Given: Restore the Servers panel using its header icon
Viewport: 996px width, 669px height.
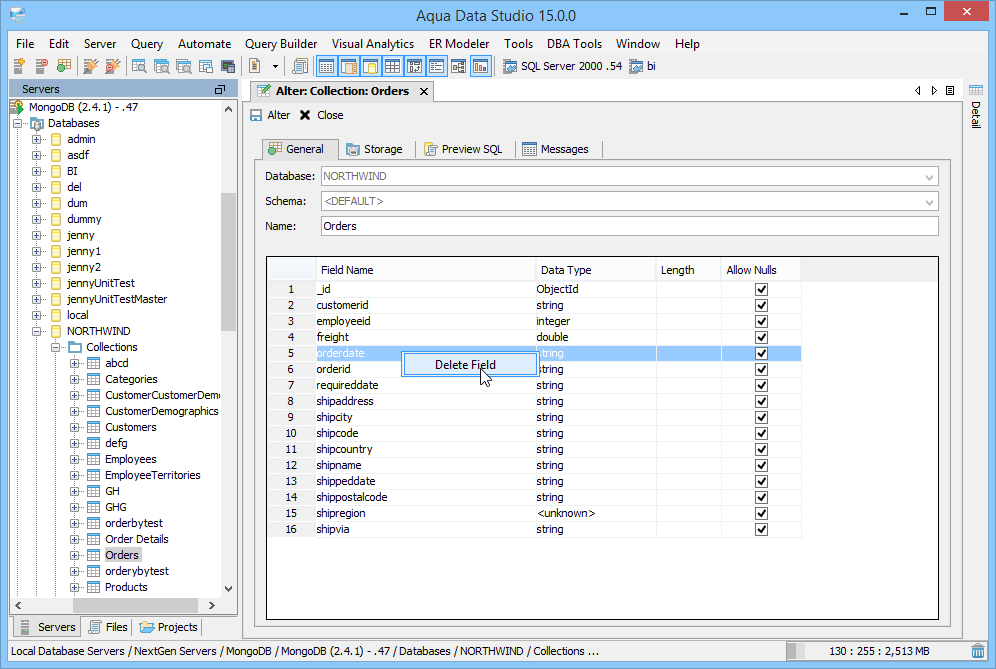Looking at the screenshot, I should [x=219, y=89].
